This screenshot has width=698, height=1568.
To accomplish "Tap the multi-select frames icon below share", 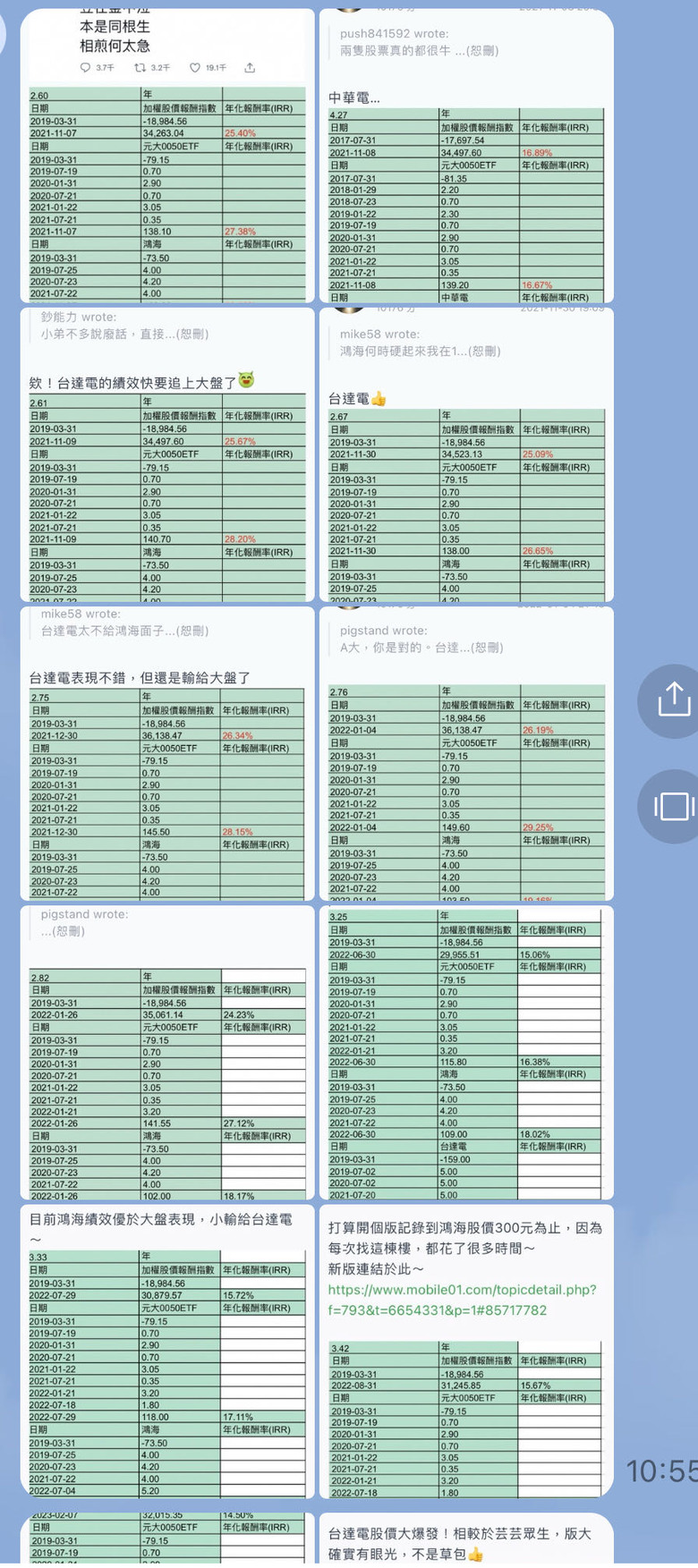I will (x=673, y=806).
